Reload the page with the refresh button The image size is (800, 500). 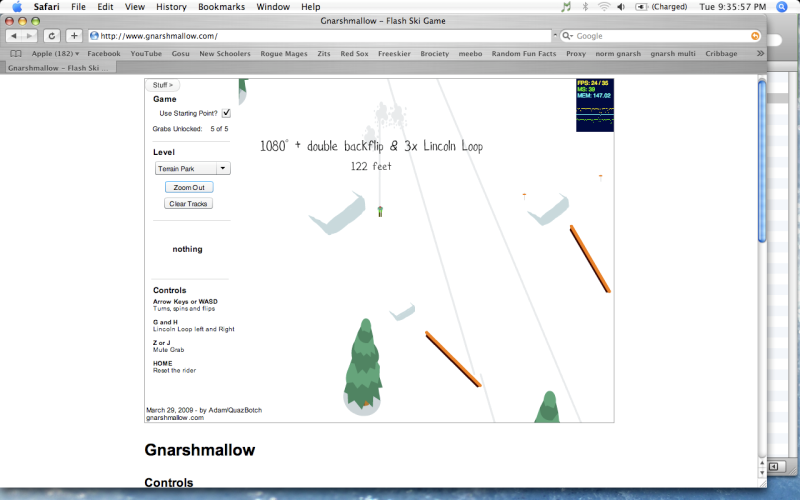point(52,36)
